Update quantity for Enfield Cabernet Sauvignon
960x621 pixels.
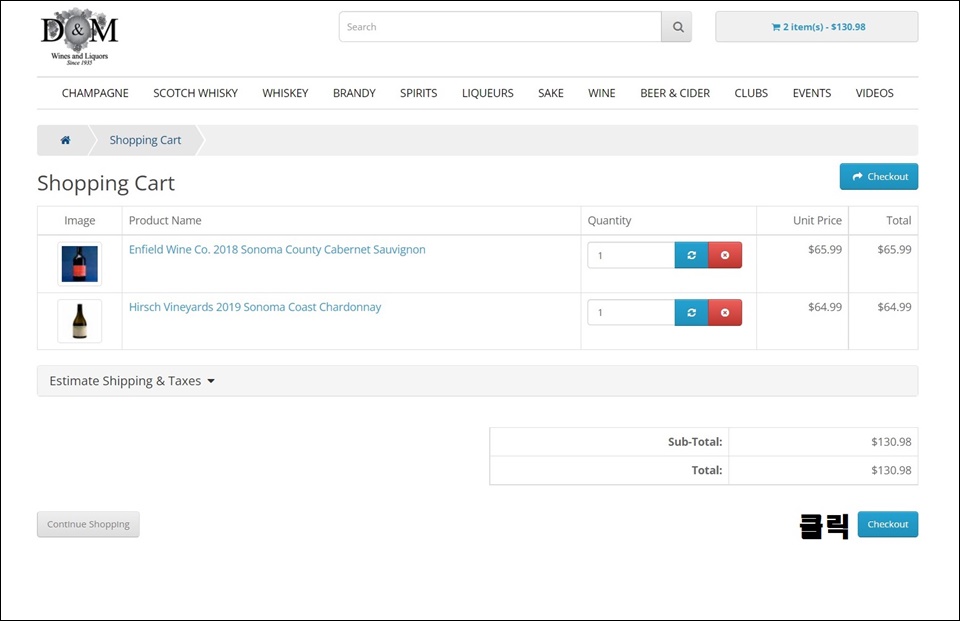pyautogui.click(x=692, y=255)
